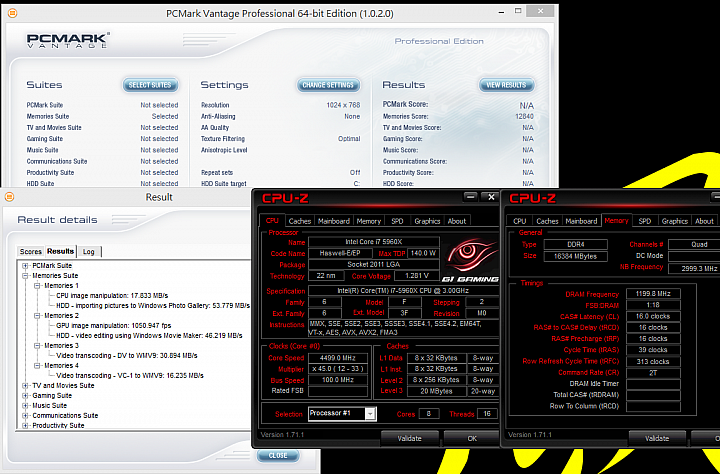Image resolution: width=720 pixels, height=474 pixels.
Task: Click Validate in the right CPU-Z window
Action: tap(657, 438)
